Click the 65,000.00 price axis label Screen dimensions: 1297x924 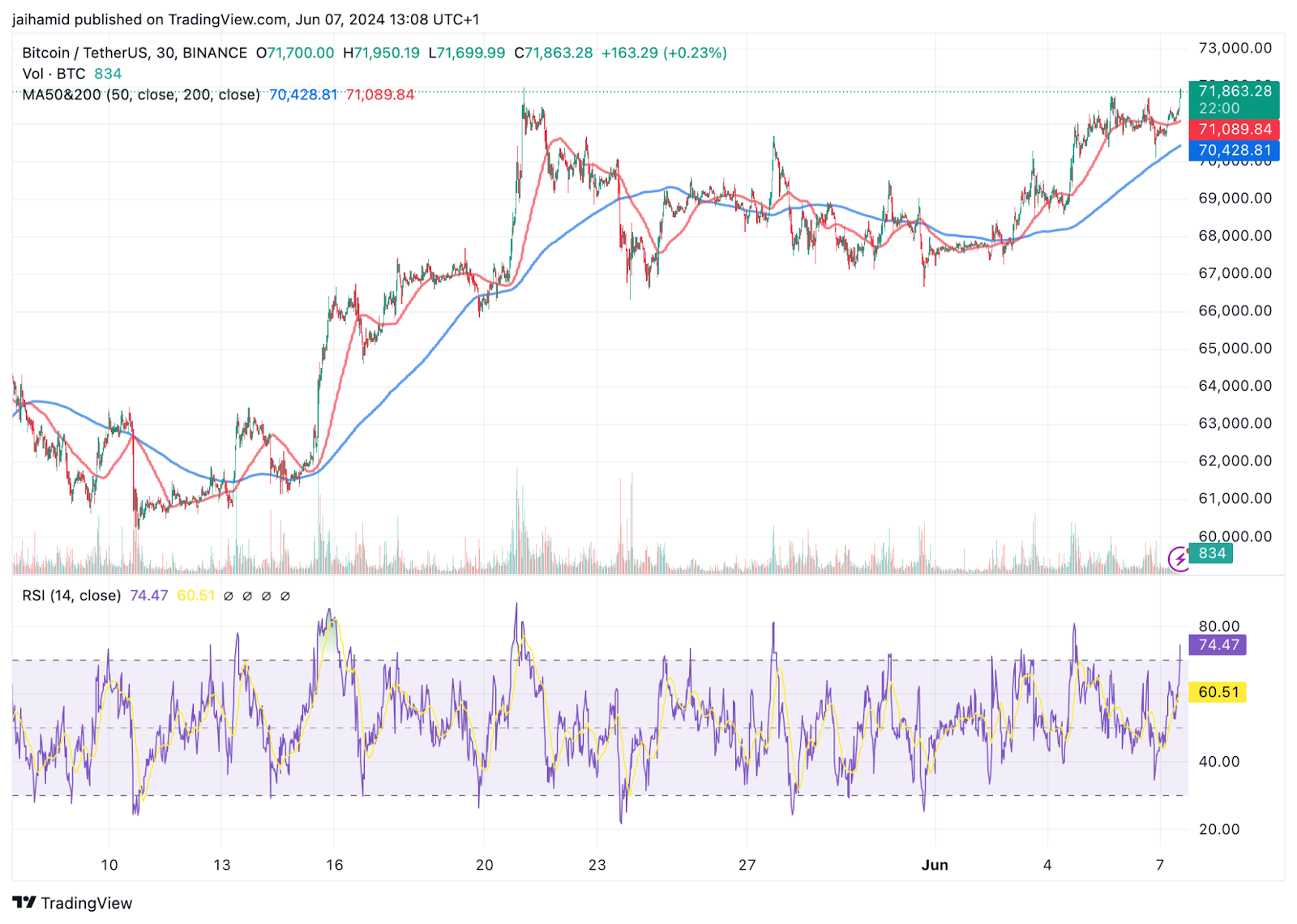coord(1235,349)
